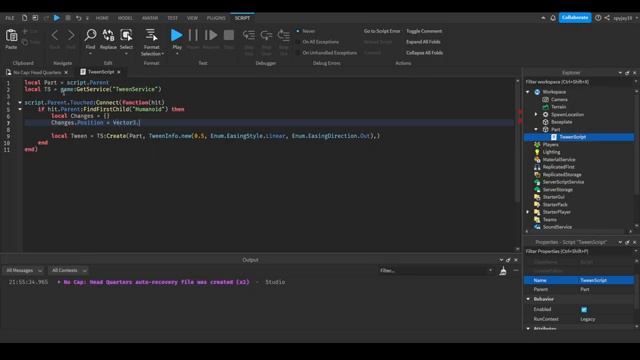Screen dimensions: 640x360
Task: Click Expand All Folds
Action: click(423, 42)
